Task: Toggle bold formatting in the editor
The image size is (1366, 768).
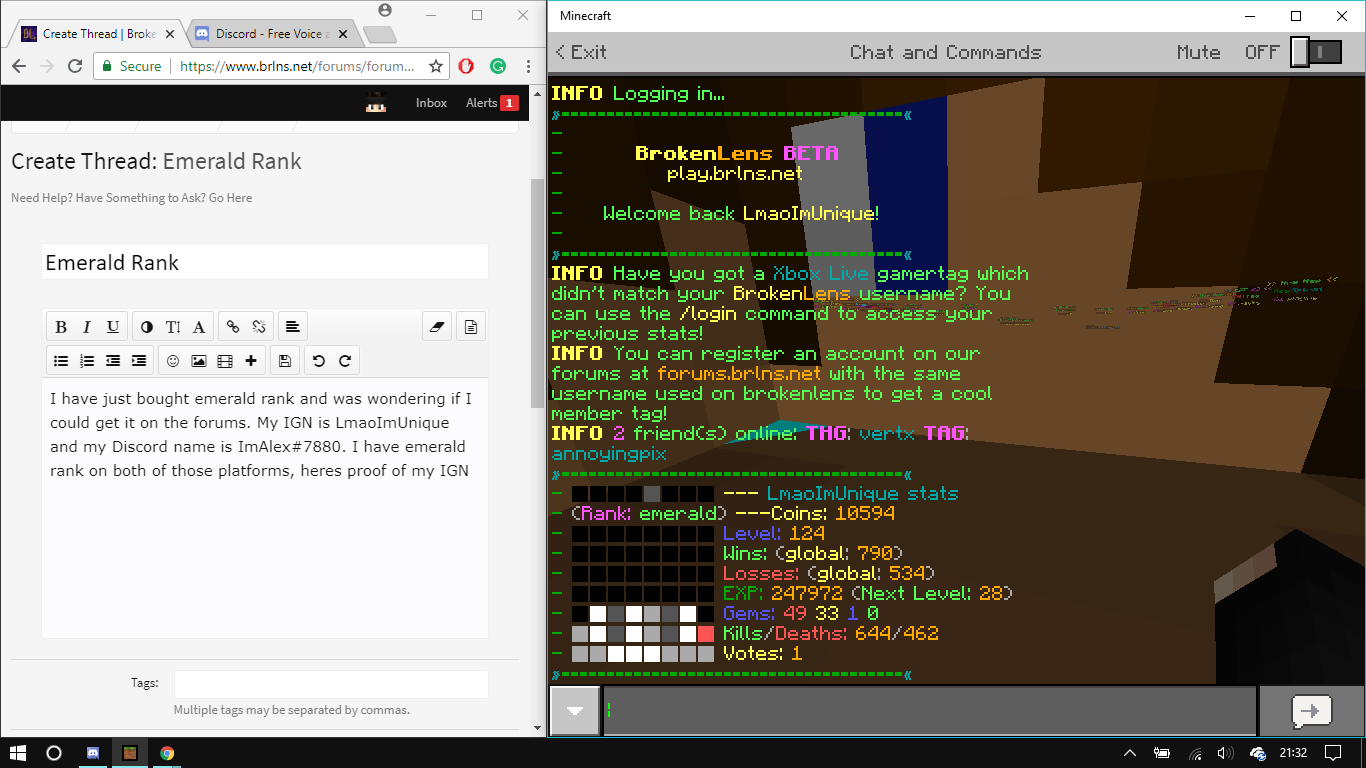Action: tap(61, 326)
